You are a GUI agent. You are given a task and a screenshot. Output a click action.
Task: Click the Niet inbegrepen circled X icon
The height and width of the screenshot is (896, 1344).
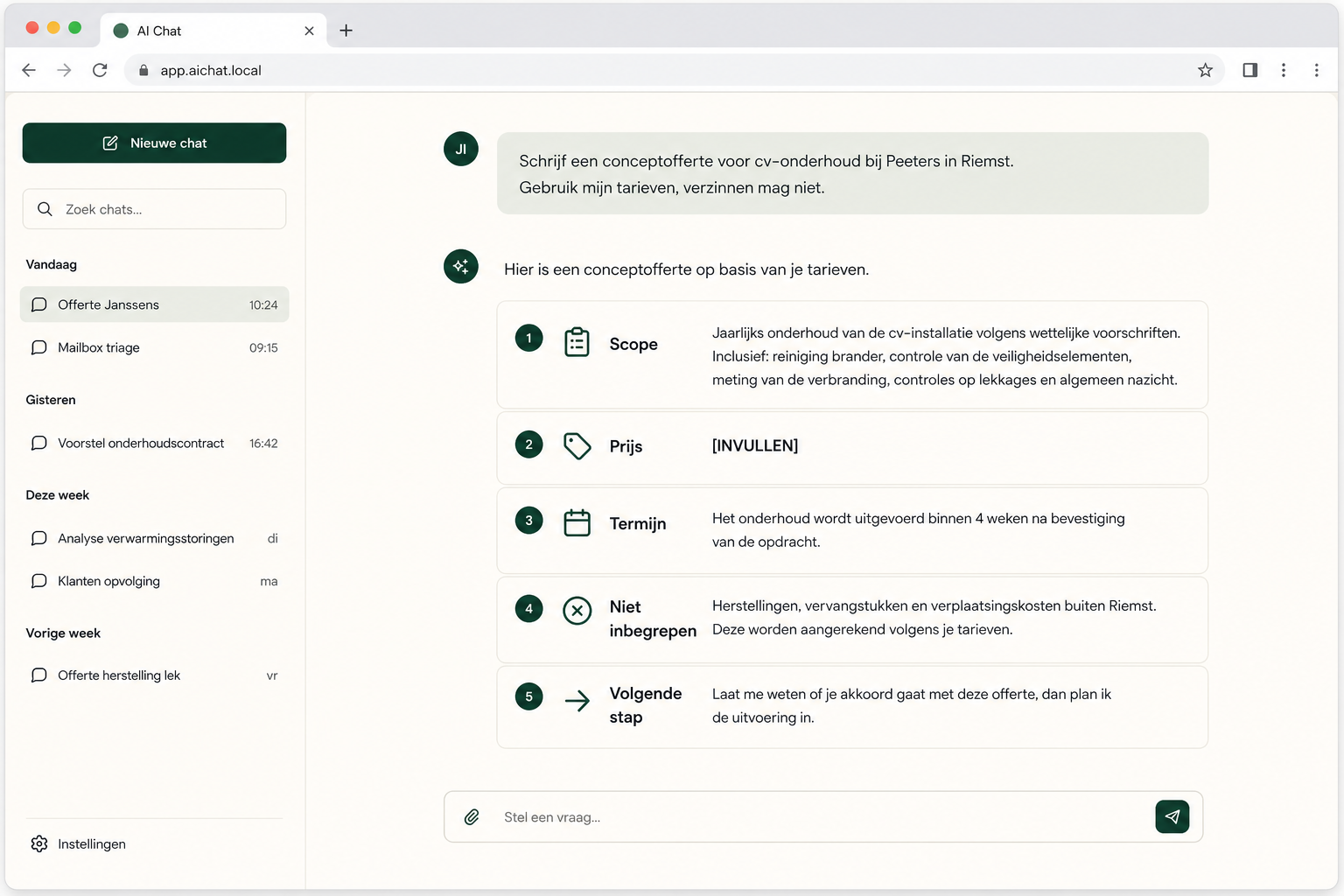click(x=577, y=610)
